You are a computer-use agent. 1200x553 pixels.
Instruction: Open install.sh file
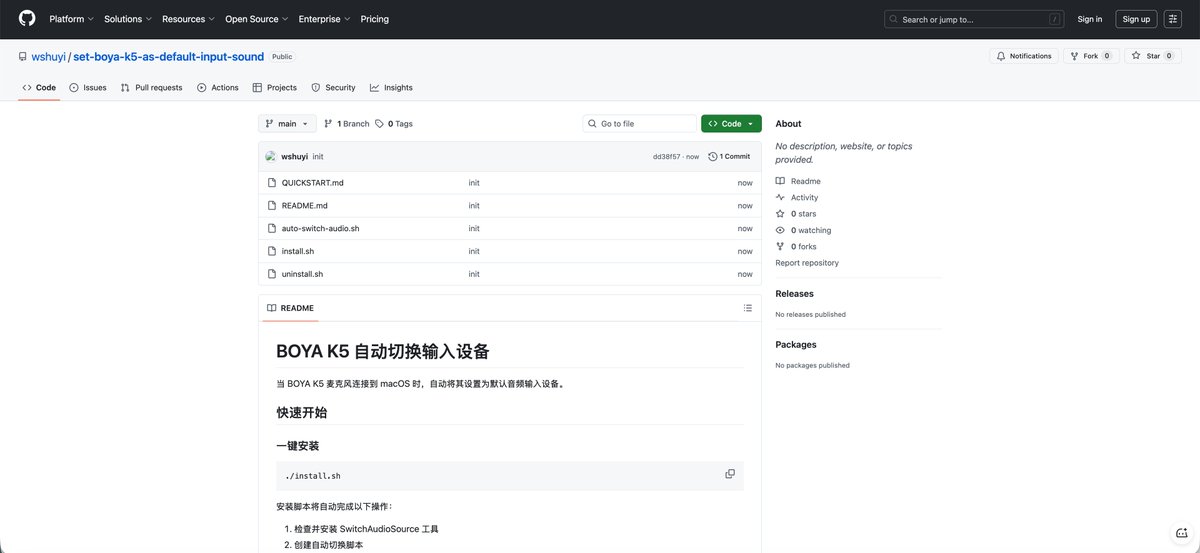pos(298,251)
